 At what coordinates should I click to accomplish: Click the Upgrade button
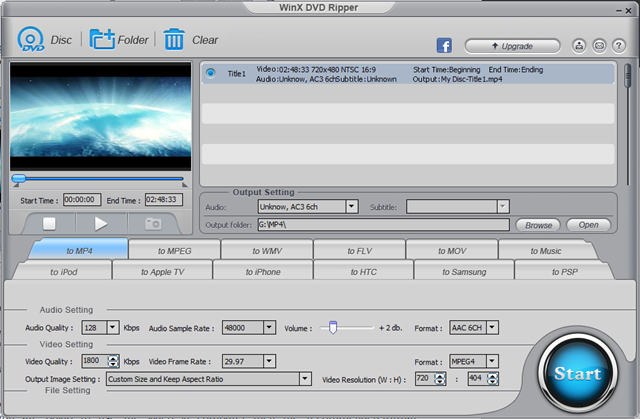point(512,46)
